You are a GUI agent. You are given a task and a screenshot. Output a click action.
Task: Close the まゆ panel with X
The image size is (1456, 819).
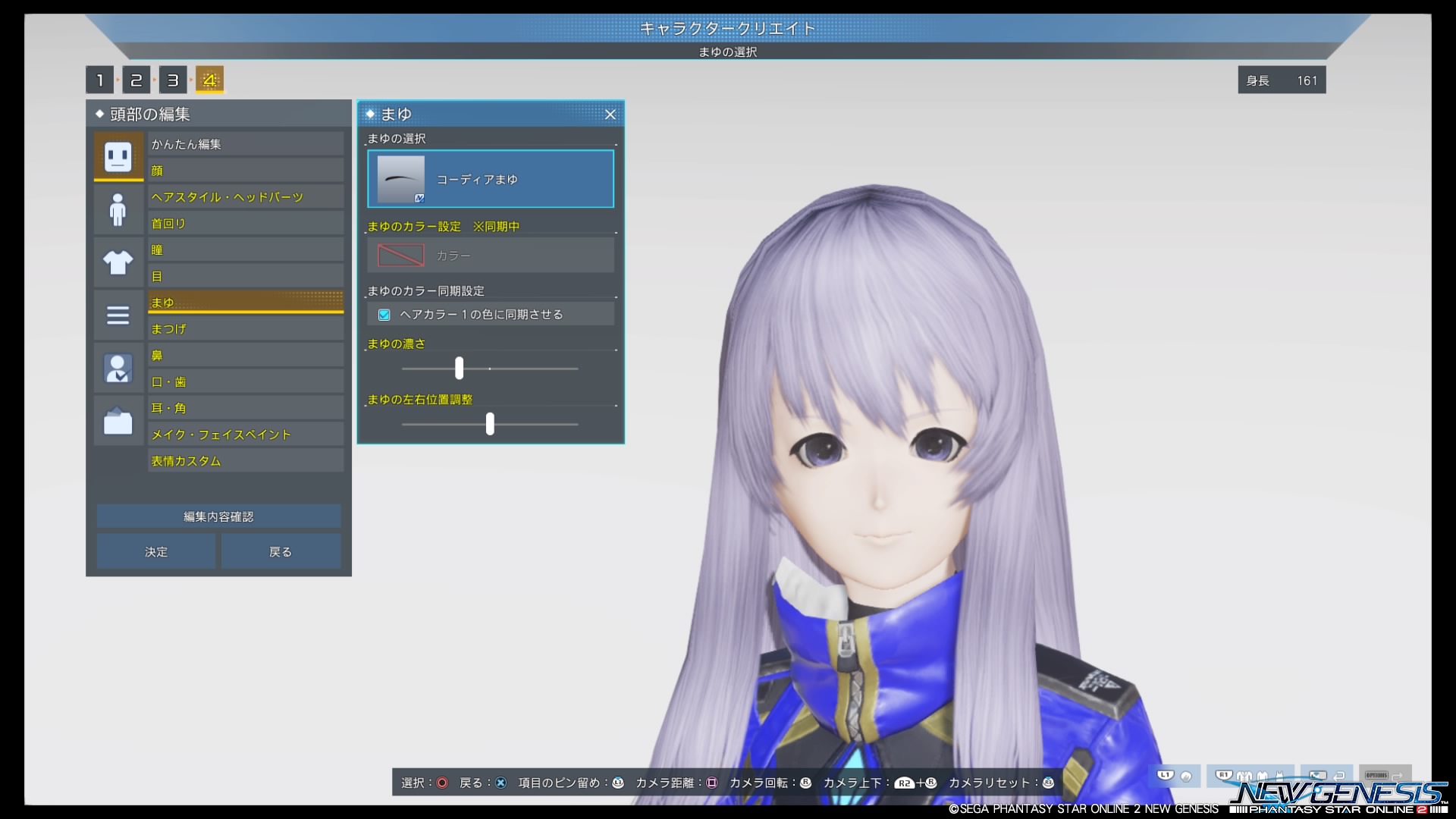[x=610, y=115]
